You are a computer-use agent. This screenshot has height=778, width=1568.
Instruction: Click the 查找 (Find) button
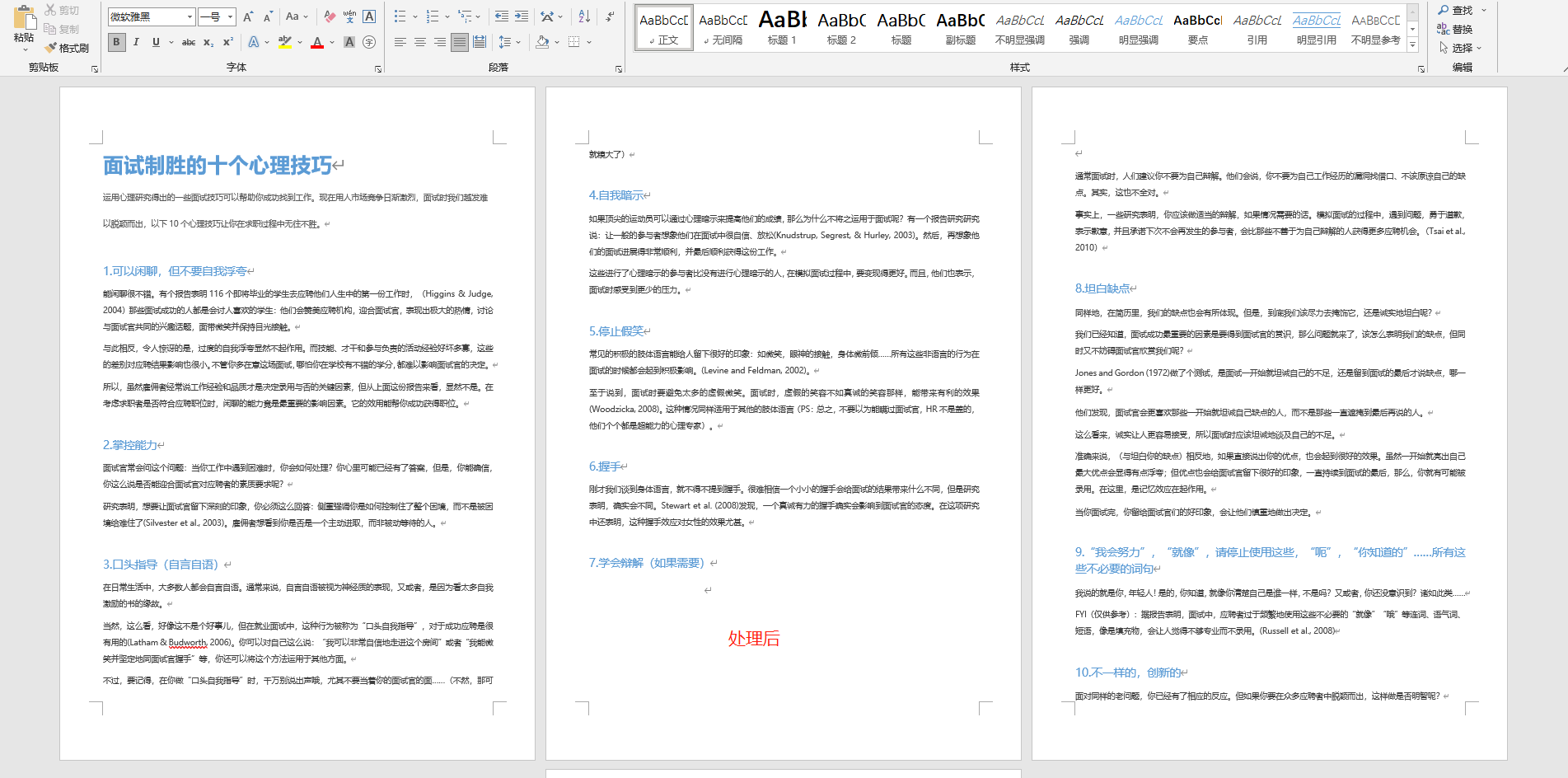[1455, 10]
